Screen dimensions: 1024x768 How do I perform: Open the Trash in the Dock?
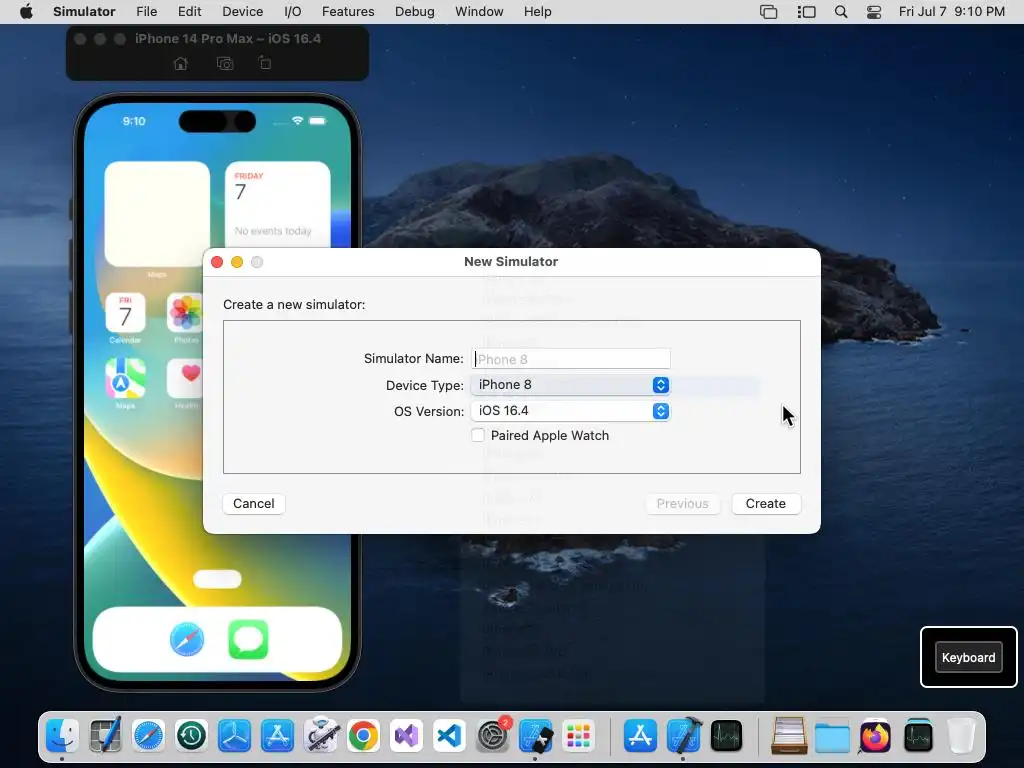tap(961, 736)
